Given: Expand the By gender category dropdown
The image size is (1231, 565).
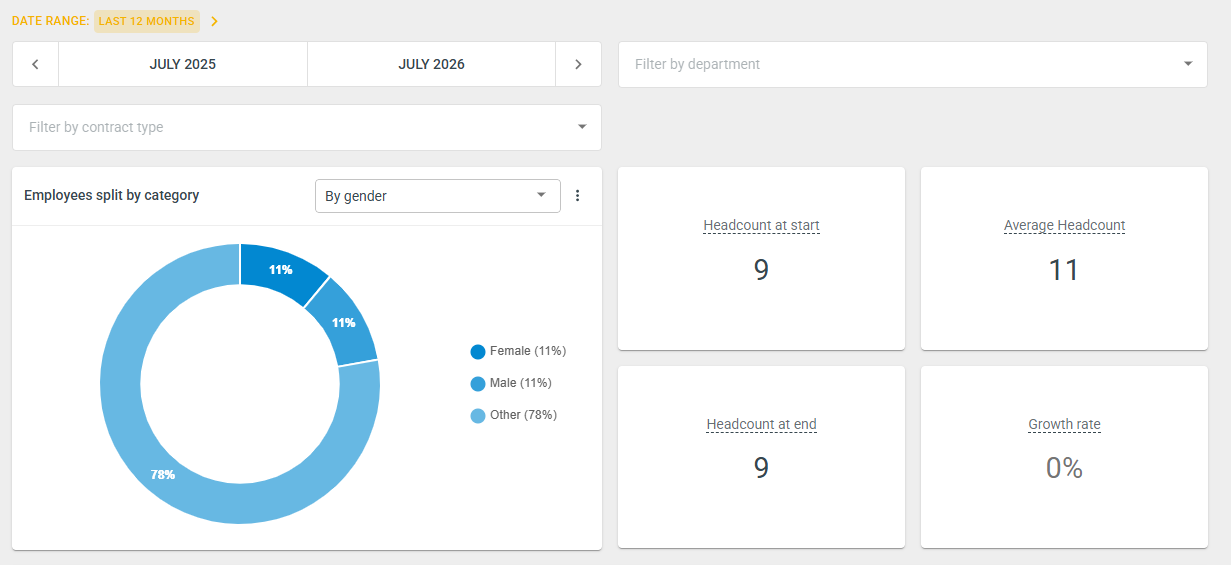Looking at the screenshot, I should [x=437, y=196].
